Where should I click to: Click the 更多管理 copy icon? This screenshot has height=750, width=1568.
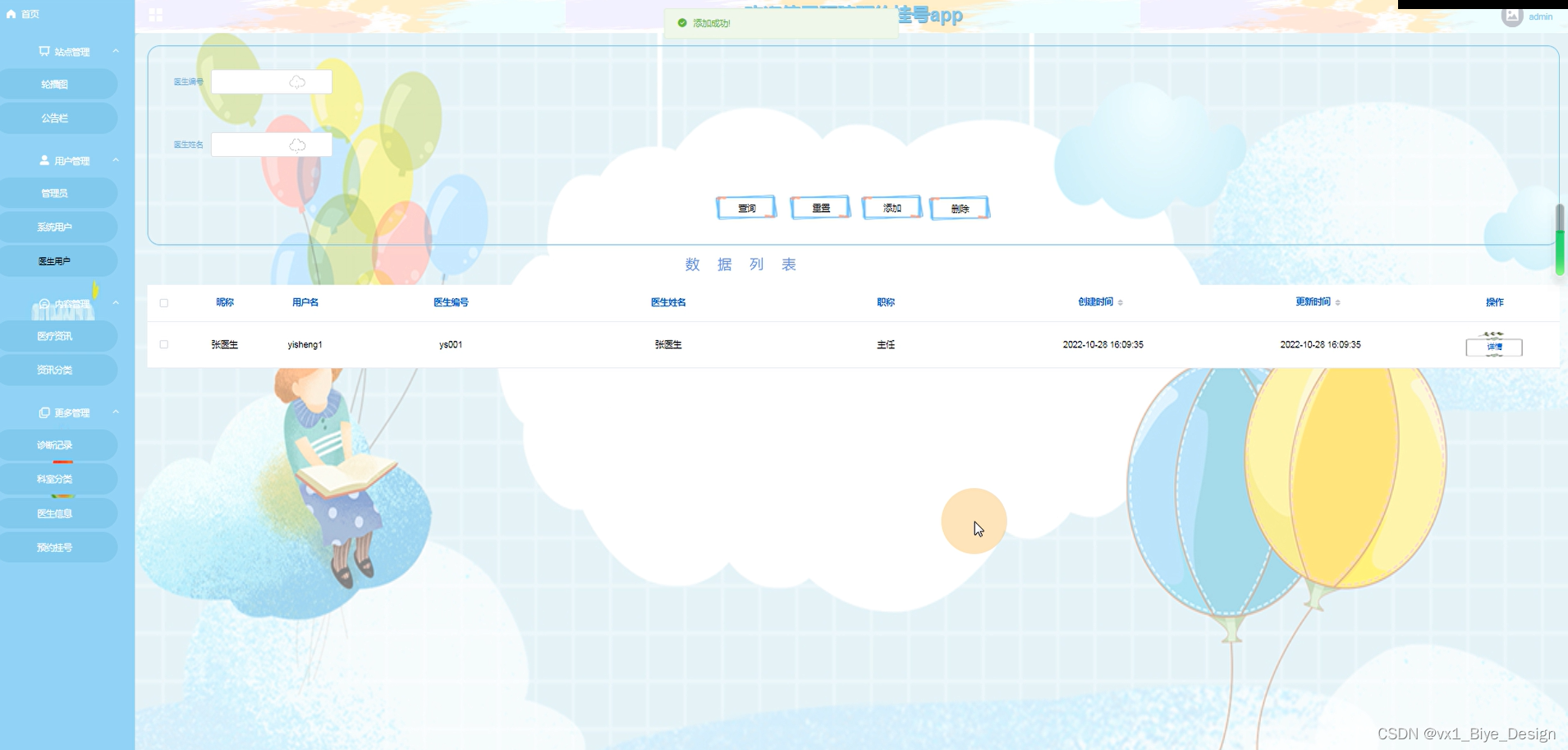coord(44,412)
